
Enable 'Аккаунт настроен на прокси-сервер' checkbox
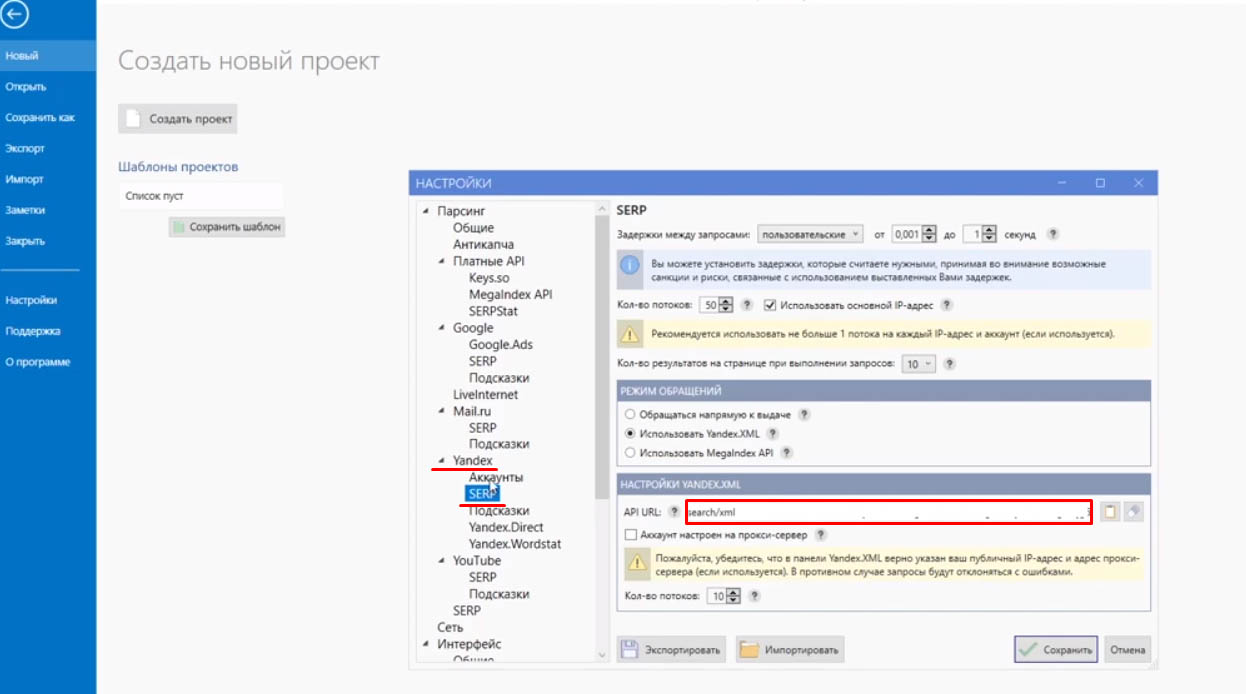pos(630,535)
